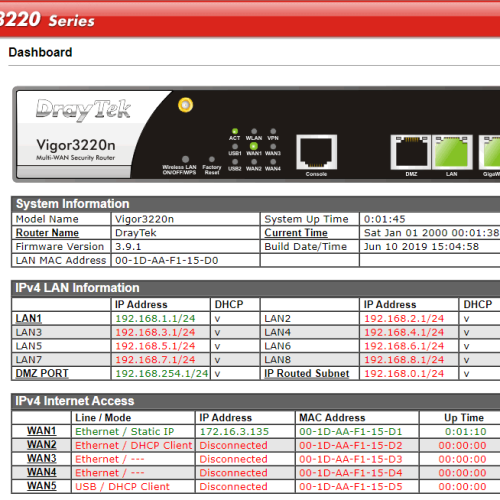Click routed subnet address 192.168.0.1/24

coord(404,373)
